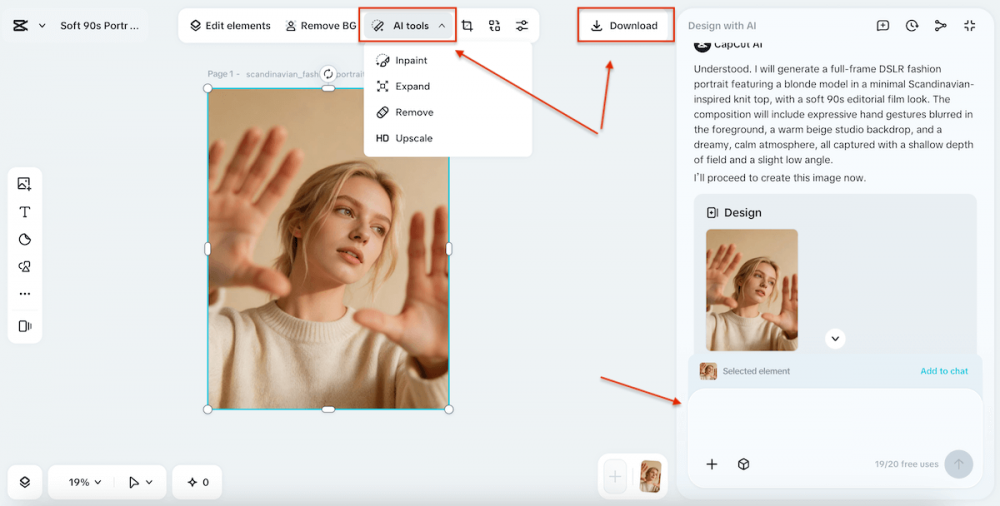Focus the AI chat message field
Image resolution: width=1000 pixels, height=506 pixels.
(x=835, y=420)
